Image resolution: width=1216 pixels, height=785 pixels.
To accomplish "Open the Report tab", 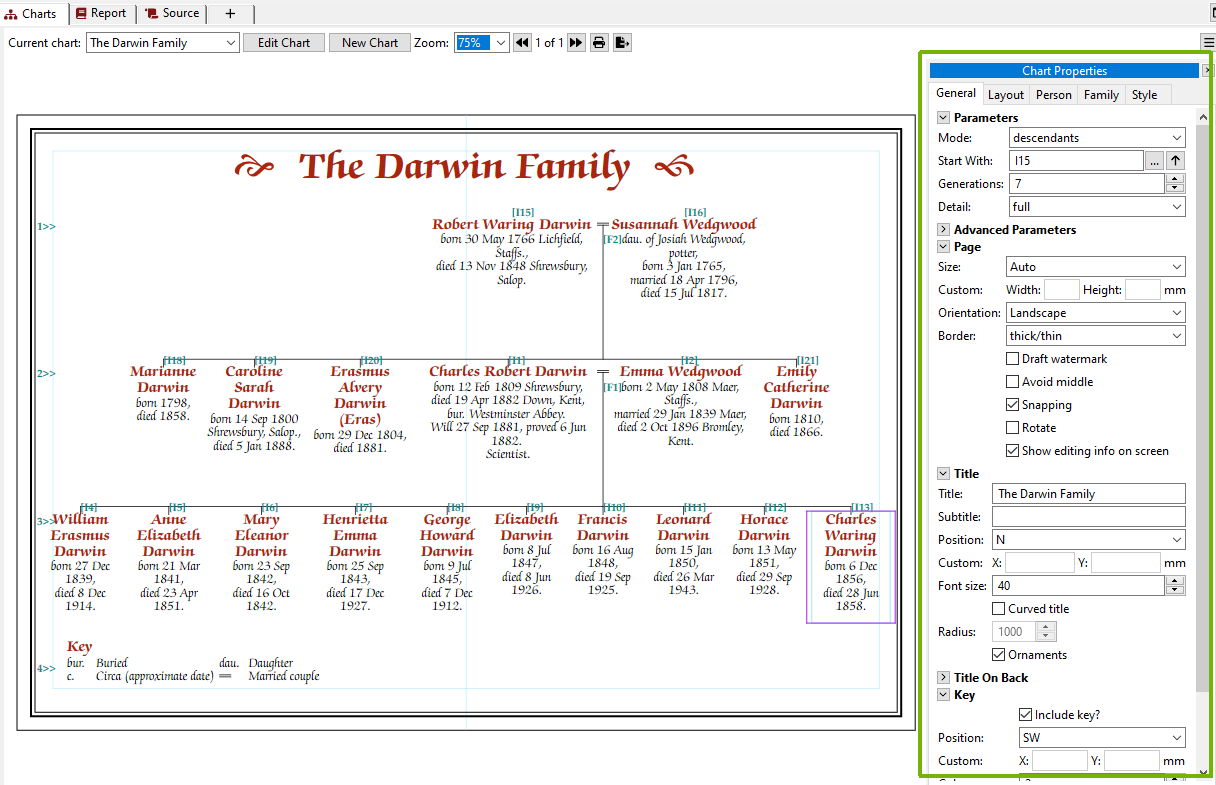I will [x=100, y=13].
